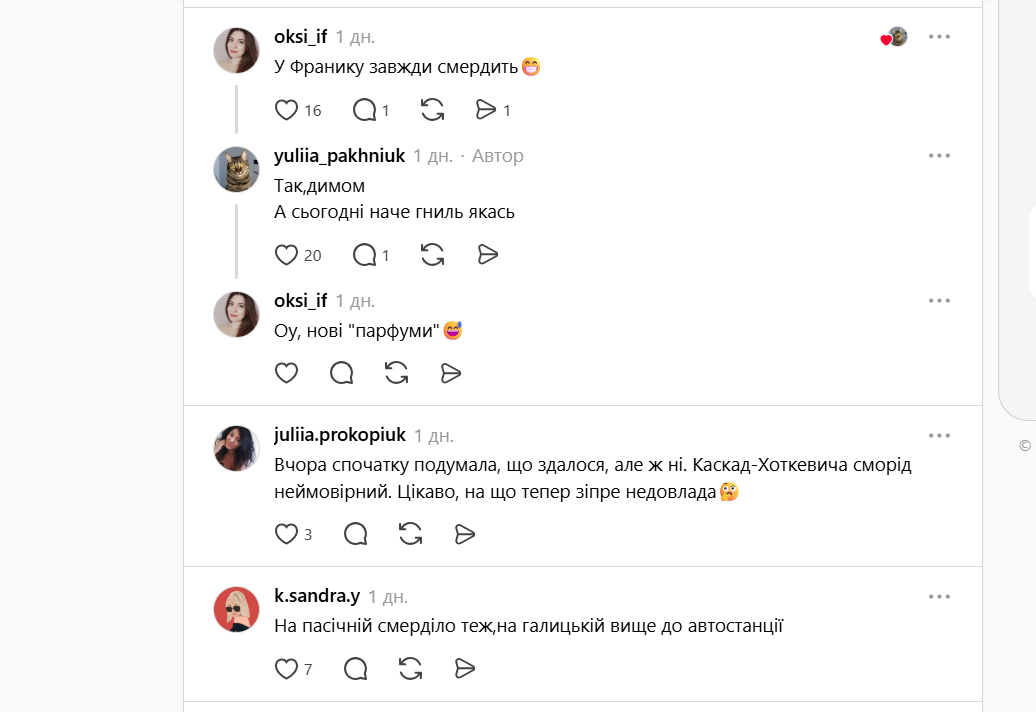Reply to yuliia_pakhniuk's comment
The image size is (1036, 712).
(x=365, y=255)
